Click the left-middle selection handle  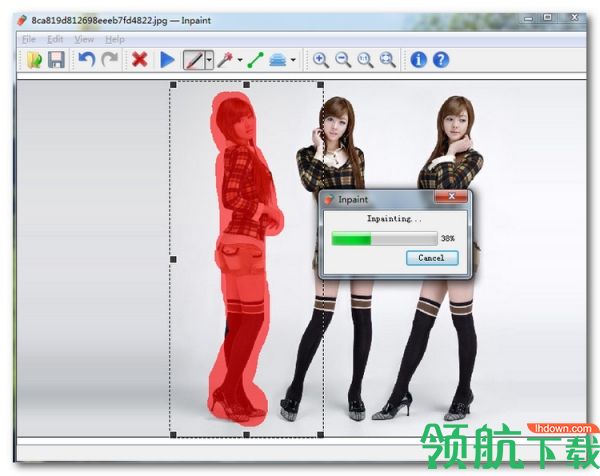173,259
